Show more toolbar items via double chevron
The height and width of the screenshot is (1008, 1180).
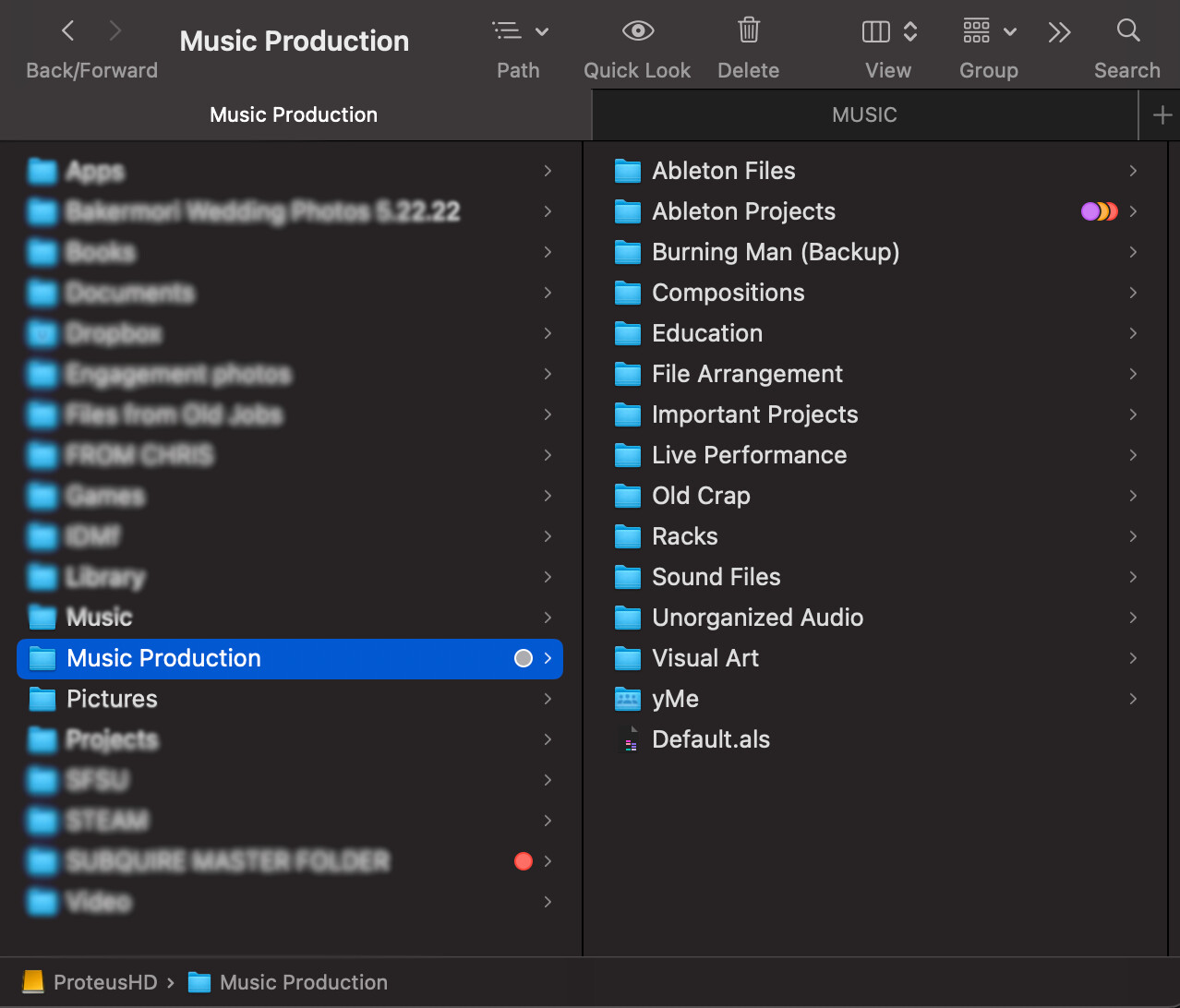(1059, 32)
